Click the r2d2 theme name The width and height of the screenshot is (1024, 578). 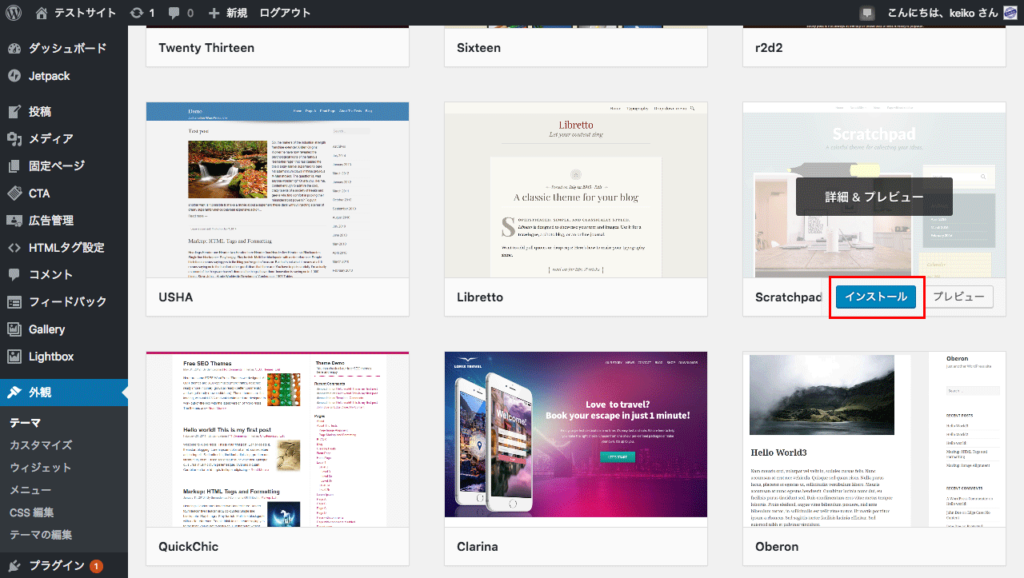[769, 48]
